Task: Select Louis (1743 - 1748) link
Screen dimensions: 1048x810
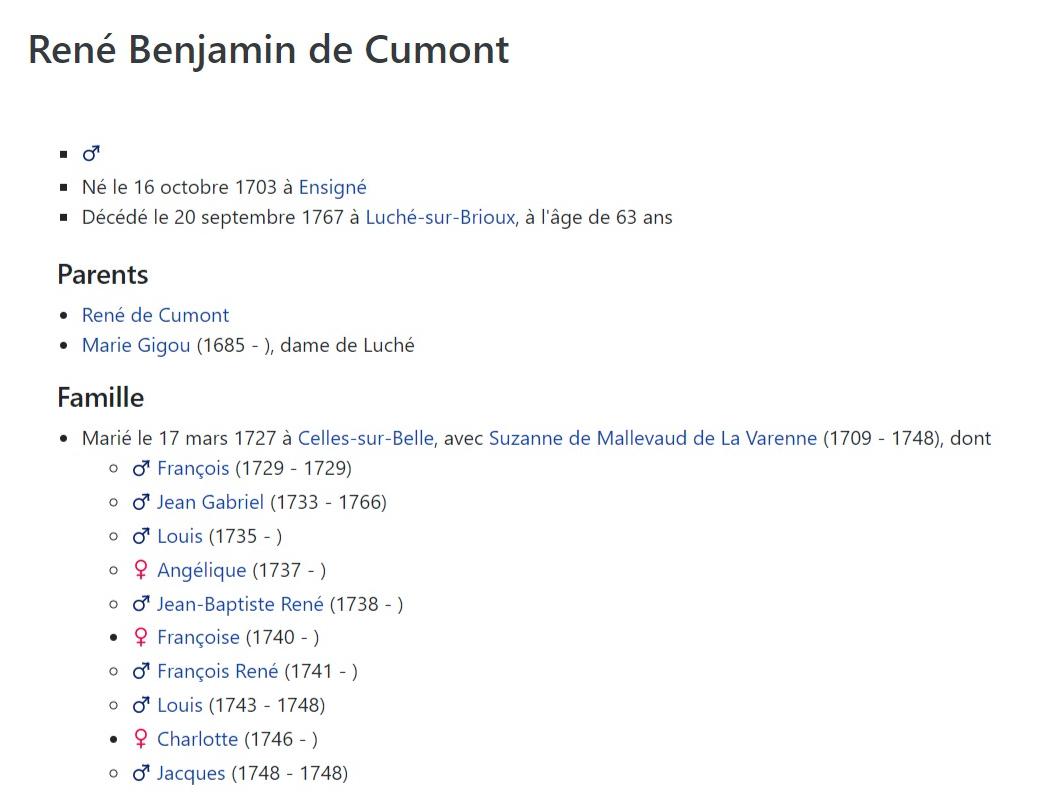Action: tap(180, 705)
